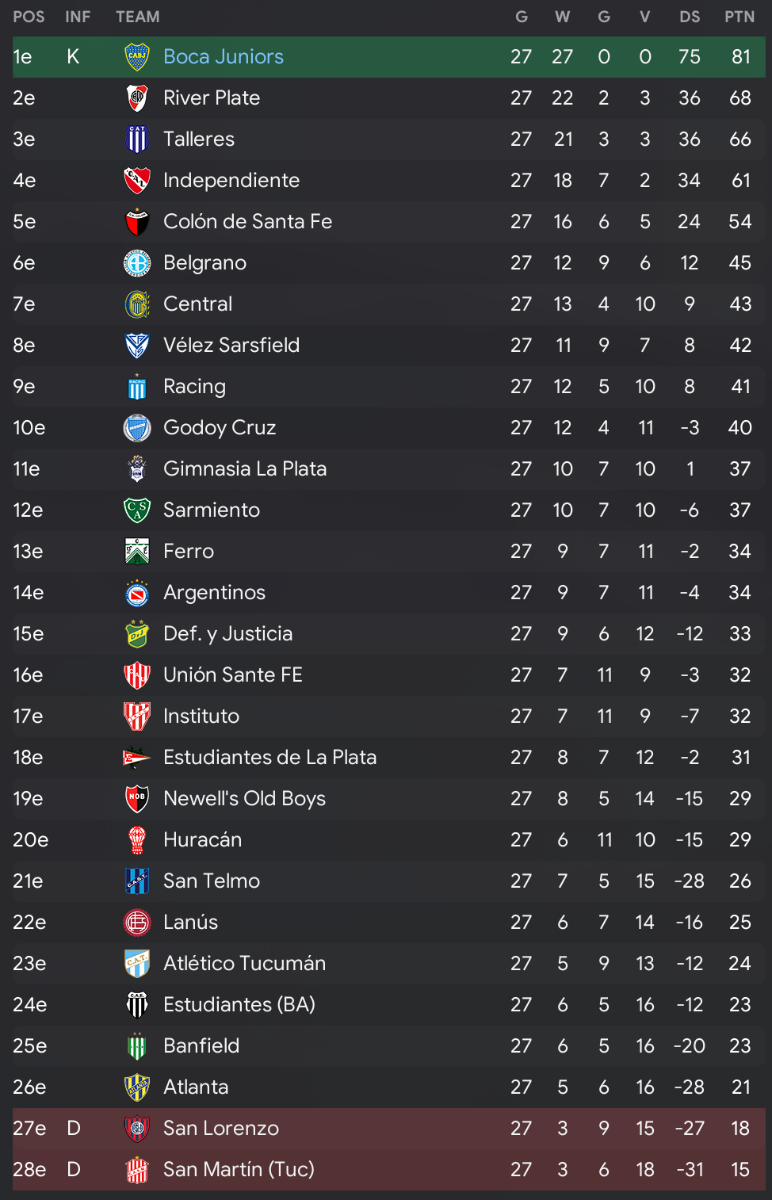Click the Newell's Old Boys badge
The width and height of the screenshot is (772, 1200).
[x=137, y=798]
